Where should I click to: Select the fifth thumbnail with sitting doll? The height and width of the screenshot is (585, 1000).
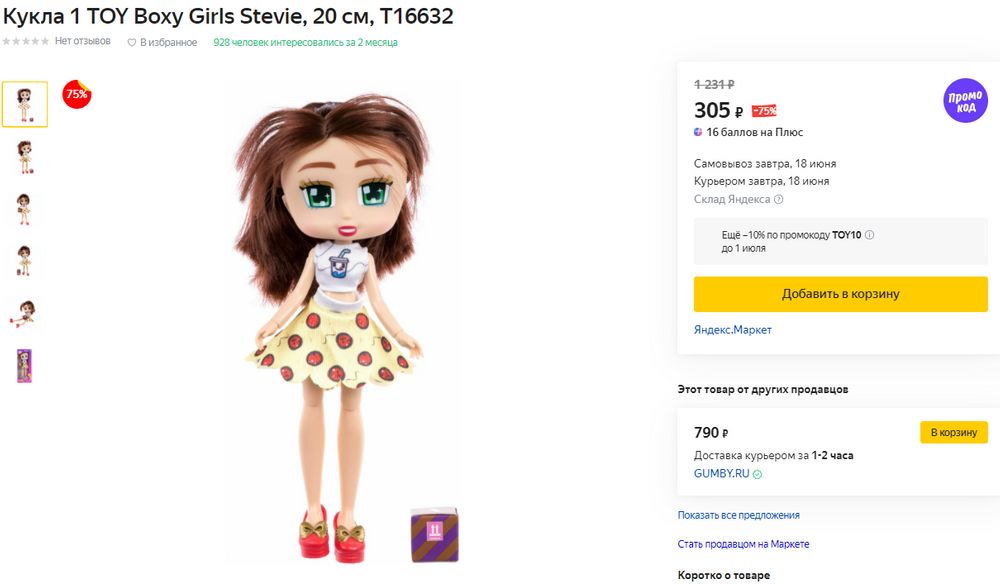(x=24, y=313)
